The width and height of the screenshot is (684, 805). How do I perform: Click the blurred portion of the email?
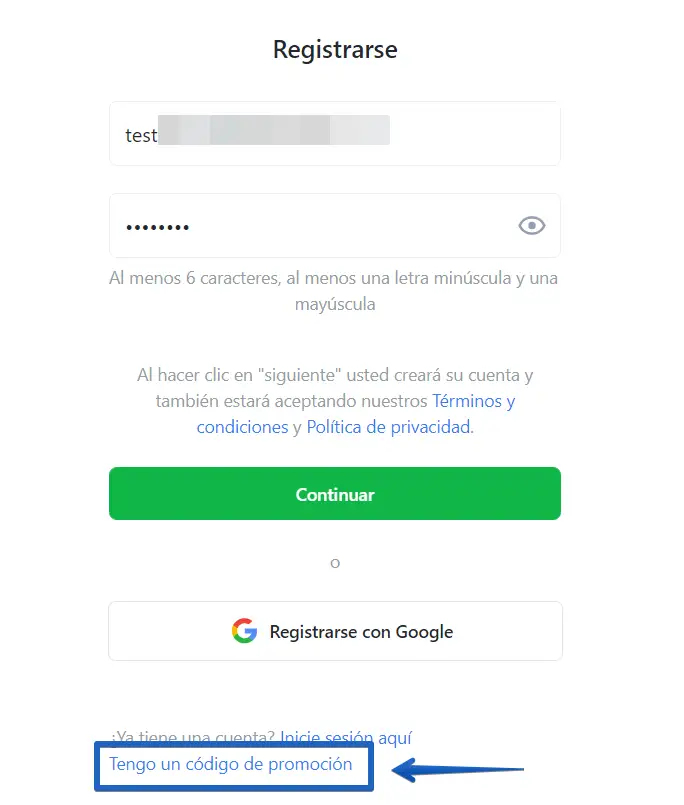274,130
